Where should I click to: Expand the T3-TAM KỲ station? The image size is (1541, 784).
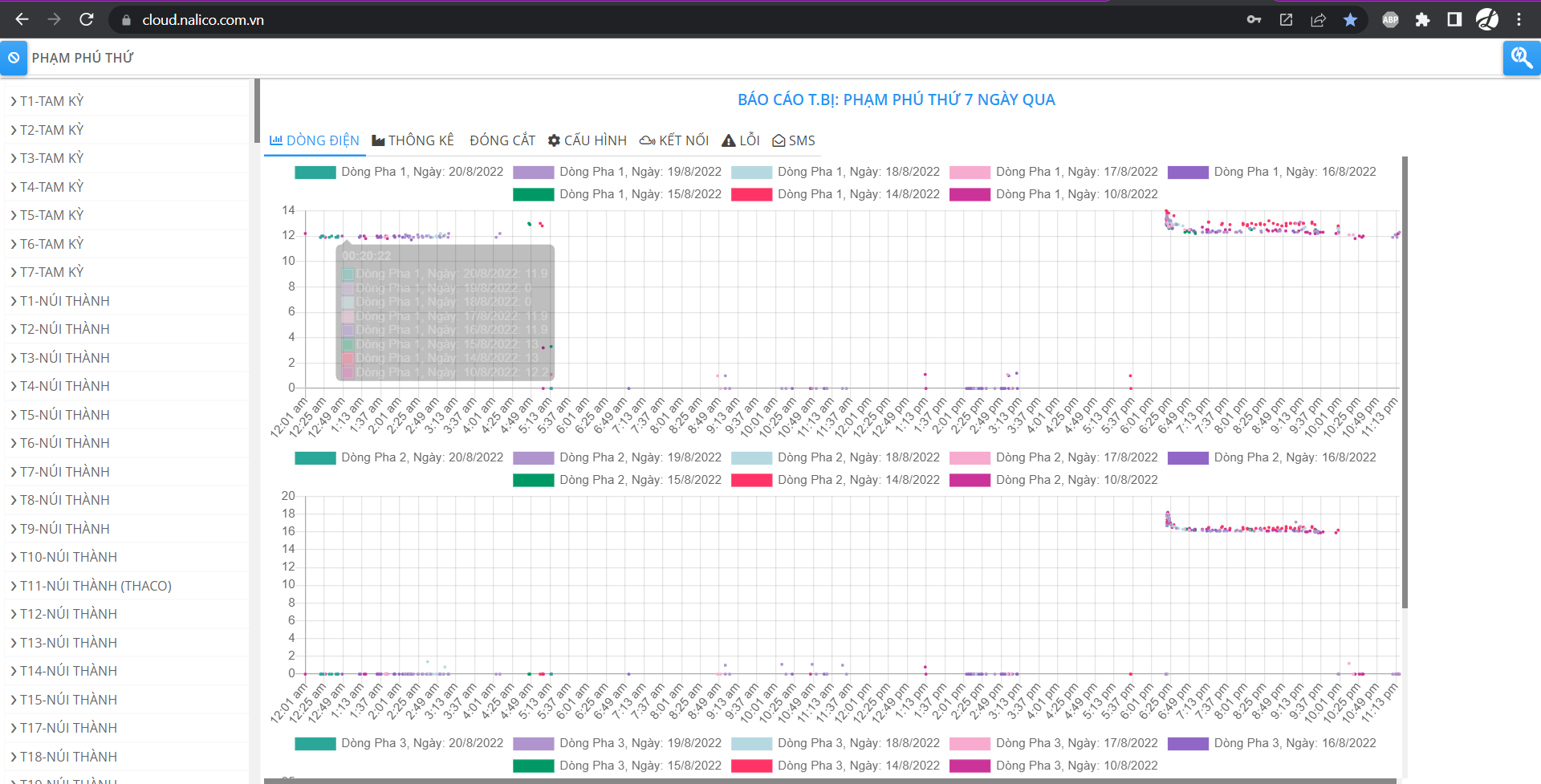pos(14,158)
